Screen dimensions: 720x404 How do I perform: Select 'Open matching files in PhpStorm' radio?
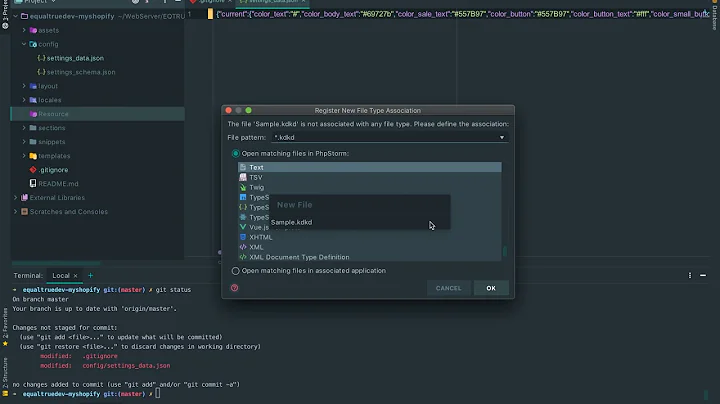236,153
